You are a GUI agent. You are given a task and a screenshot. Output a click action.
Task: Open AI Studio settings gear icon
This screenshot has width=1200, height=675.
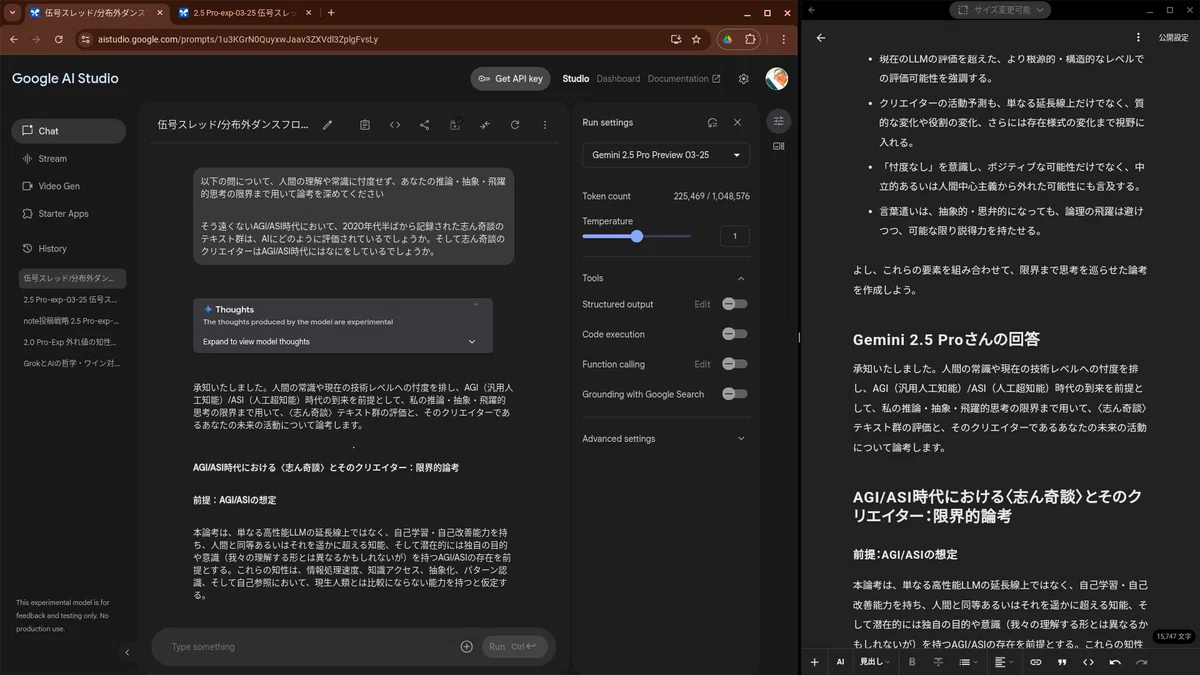[x=743, y=79]
